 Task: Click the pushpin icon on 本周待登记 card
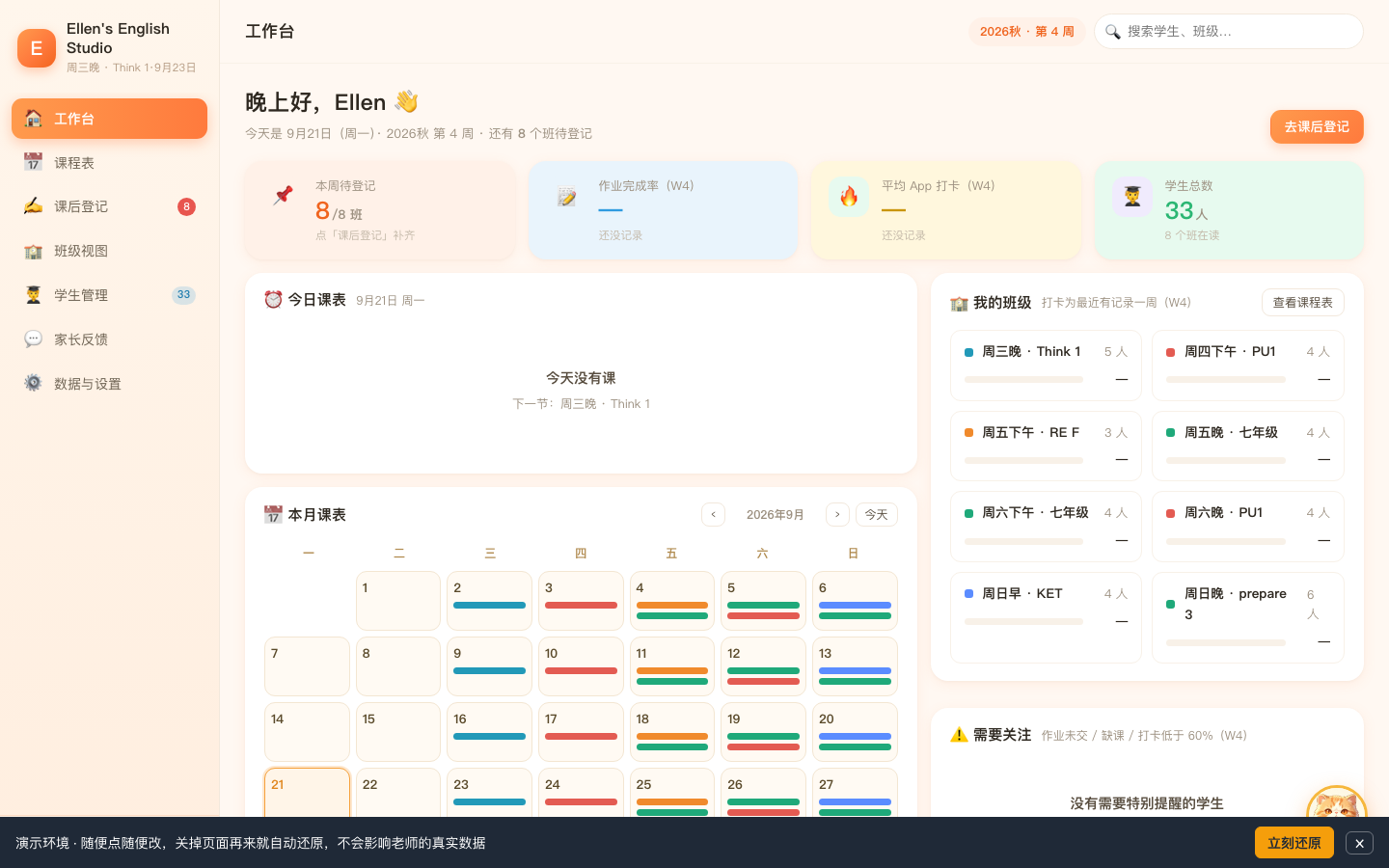[x=283, y=196]
